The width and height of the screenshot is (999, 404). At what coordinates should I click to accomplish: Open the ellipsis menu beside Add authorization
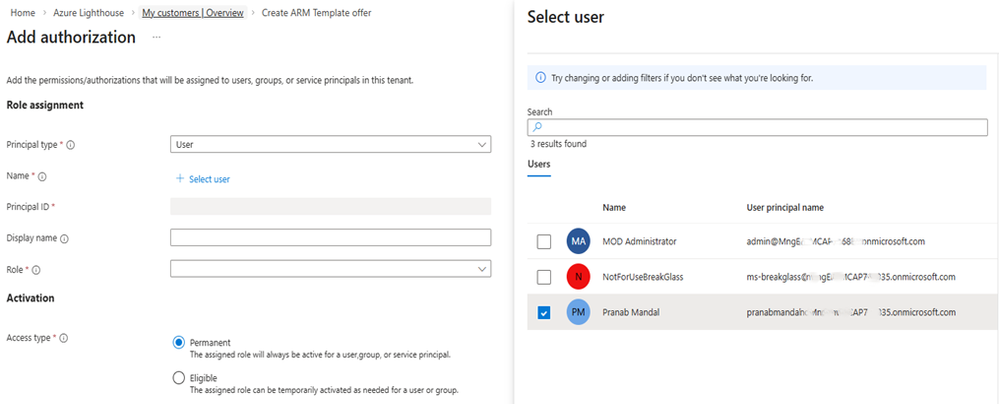[156, 38]
